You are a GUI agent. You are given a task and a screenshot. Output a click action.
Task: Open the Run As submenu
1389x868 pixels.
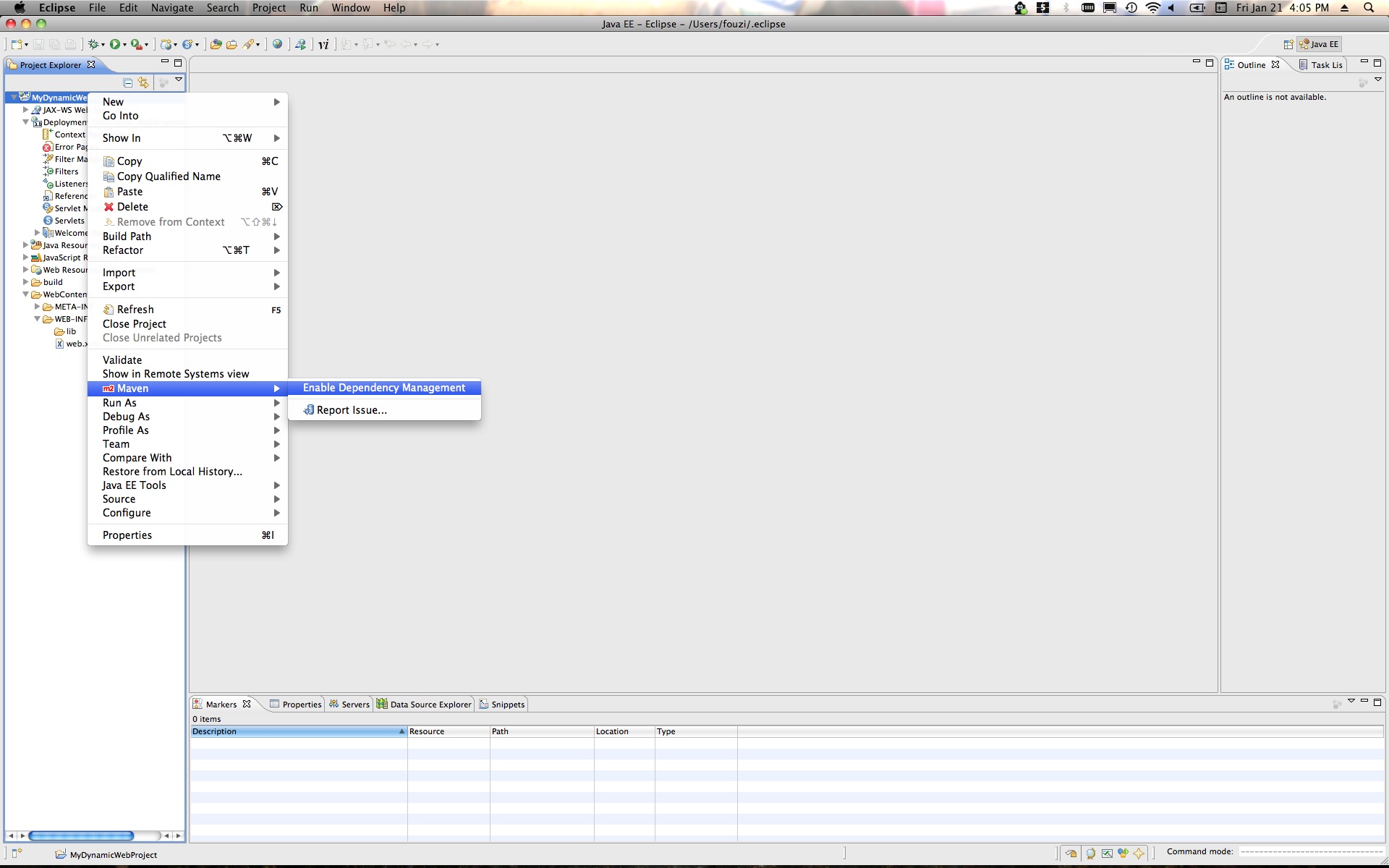(x=187, y=403)
